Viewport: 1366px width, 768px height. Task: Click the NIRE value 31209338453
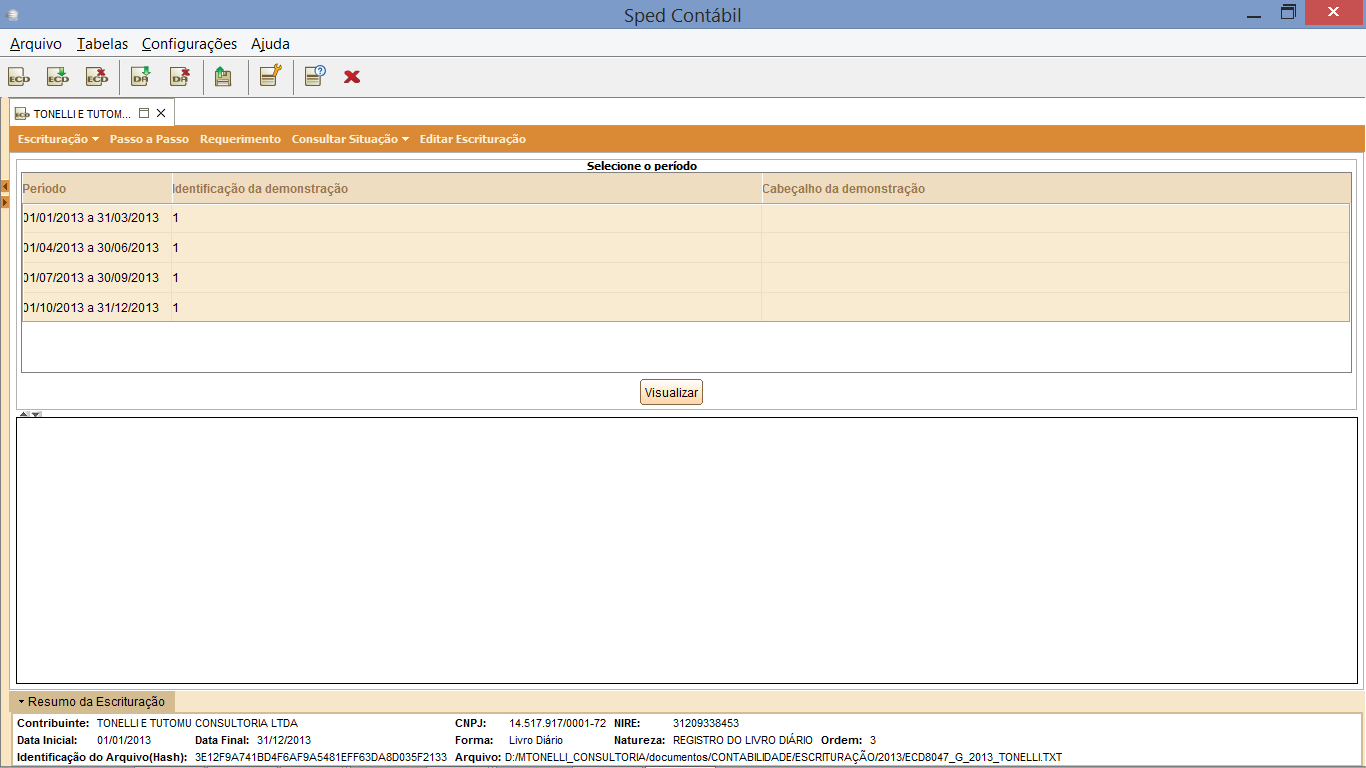point(706,723)
